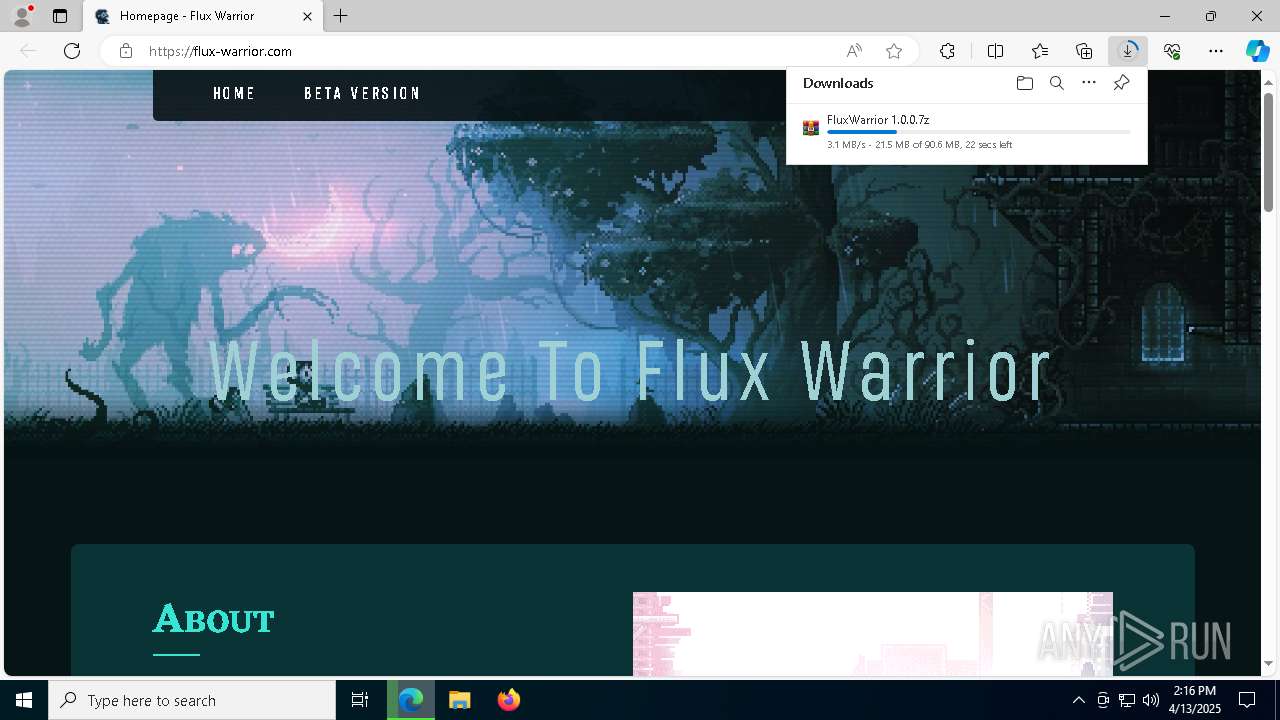The height and width of the screenshot is (720, 1280).
Task: Select Homepage - Flux Warrior tab
Action: click(203, 16)
